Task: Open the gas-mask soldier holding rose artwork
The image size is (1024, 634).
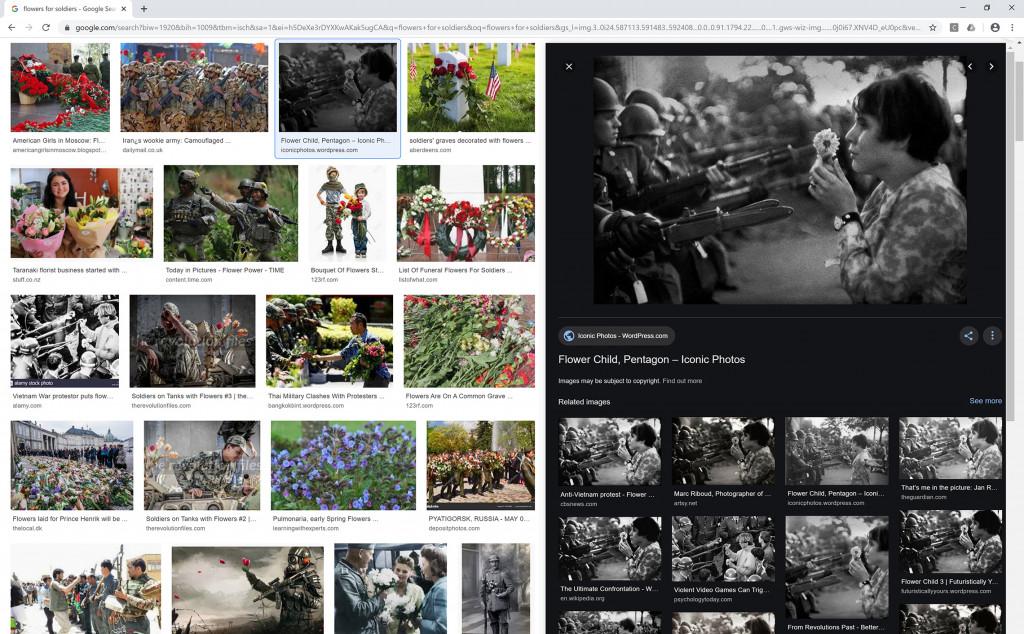Action: coord(248,590)
